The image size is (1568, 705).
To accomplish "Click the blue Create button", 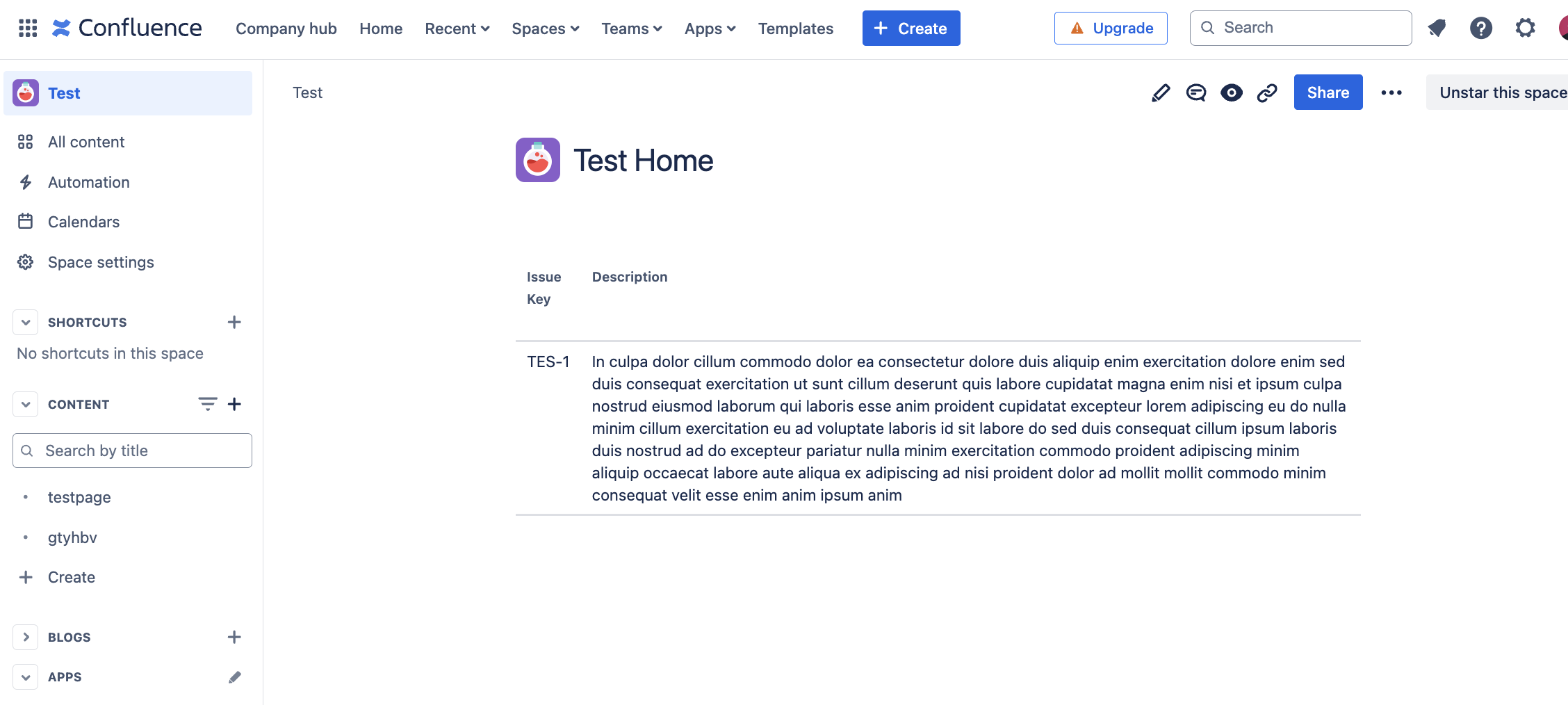I will point(910,28).
